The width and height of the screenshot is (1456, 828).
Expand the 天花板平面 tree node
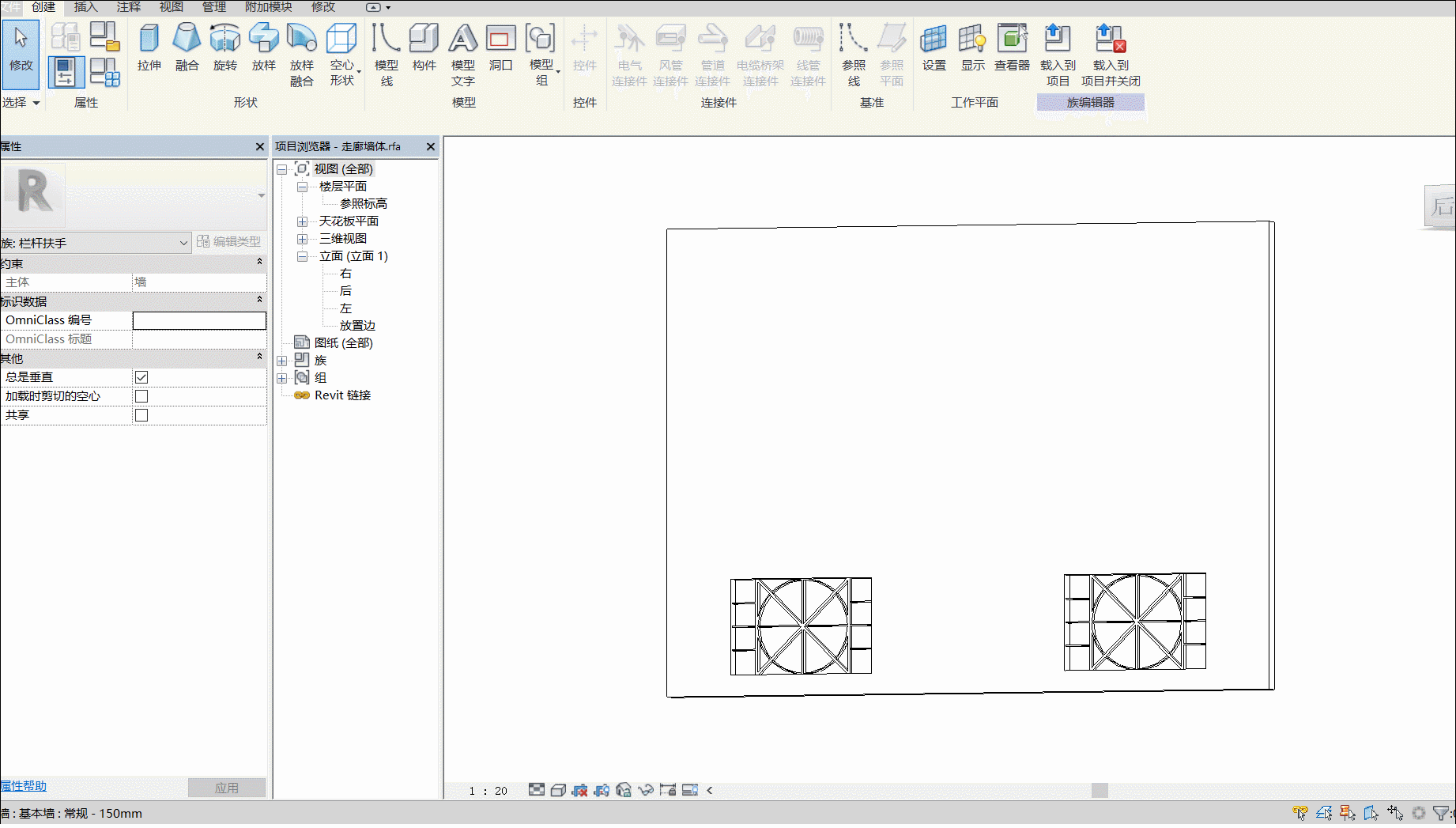click(302, 221)
